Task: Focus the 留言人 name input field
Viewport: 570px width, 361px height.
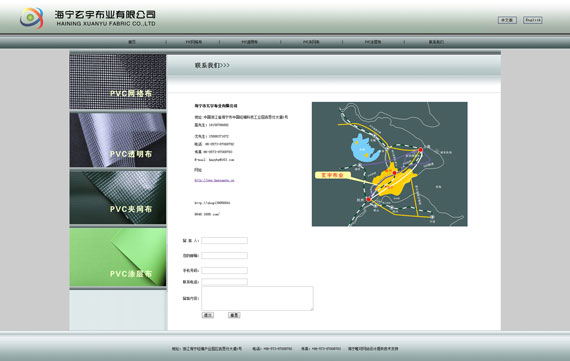Action: (224, 240)
